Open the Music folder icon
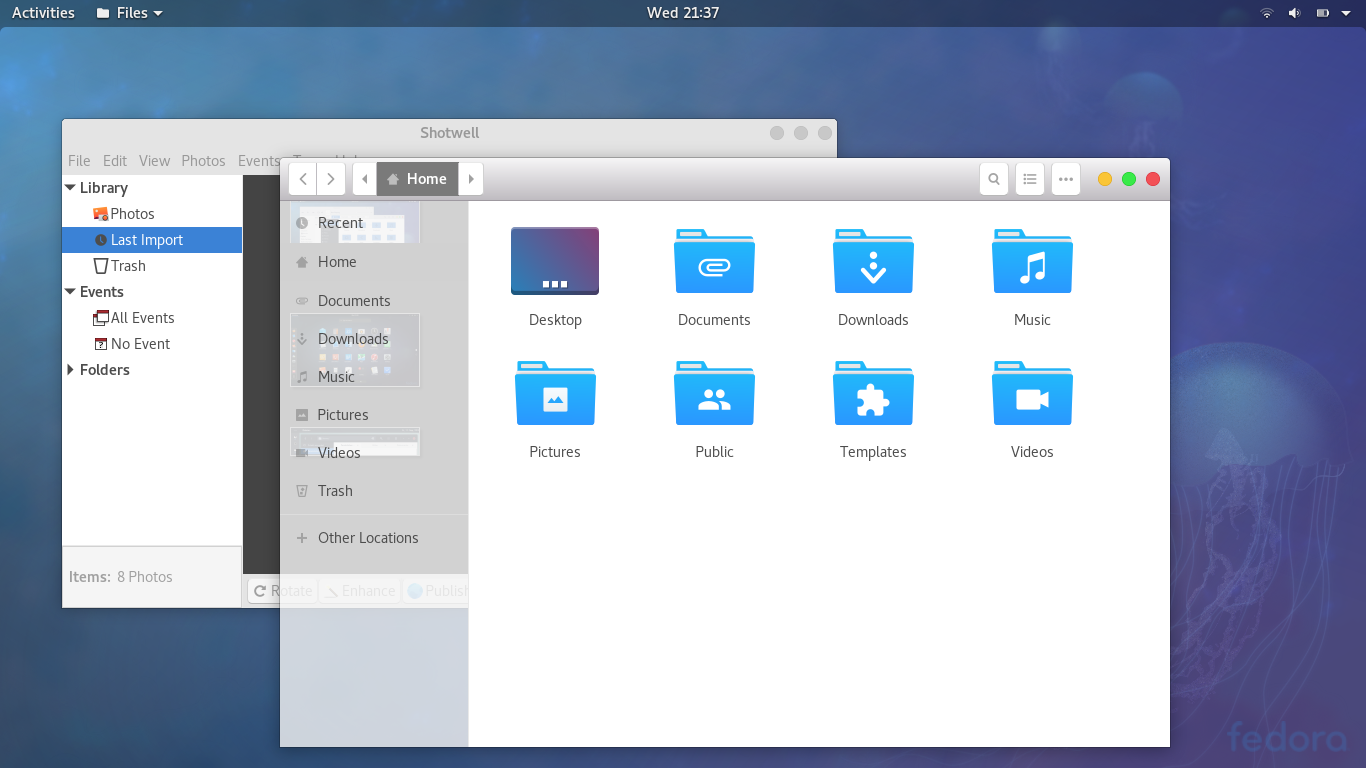Screen dimensions: 1366x768 pos(1032,262)
